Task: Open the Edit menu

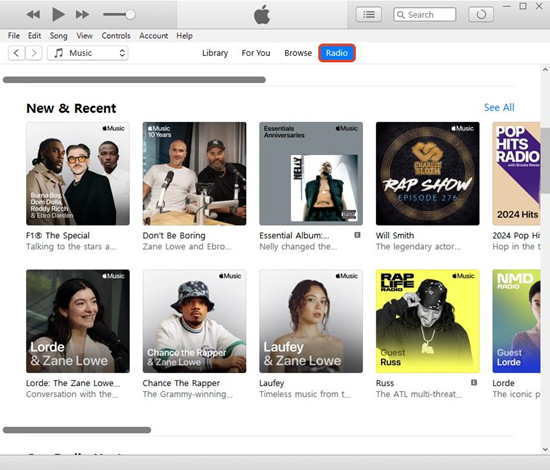Action: (34, 36)
